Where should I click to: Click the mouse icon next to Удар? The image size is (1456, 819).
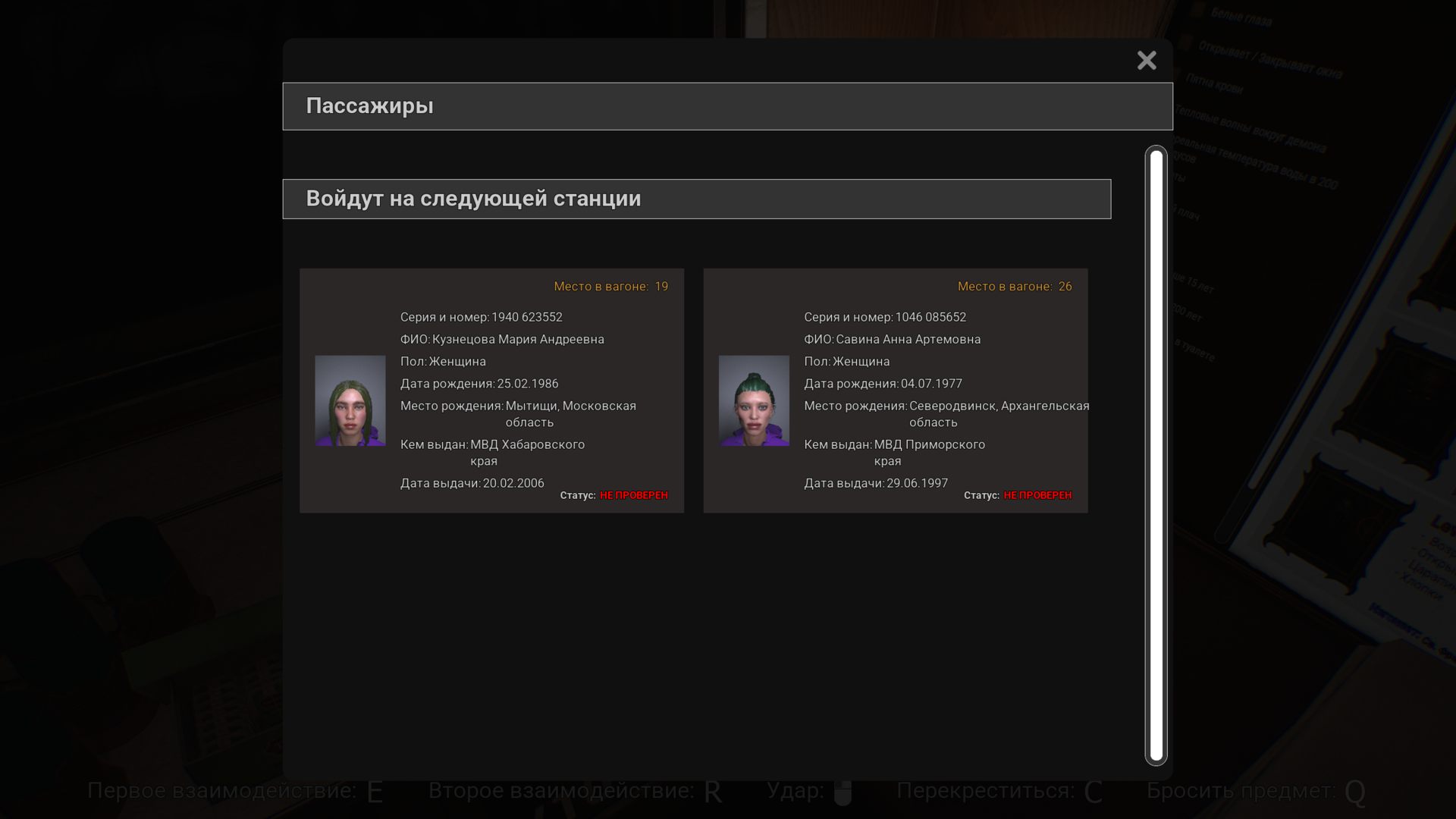point(843,792)
